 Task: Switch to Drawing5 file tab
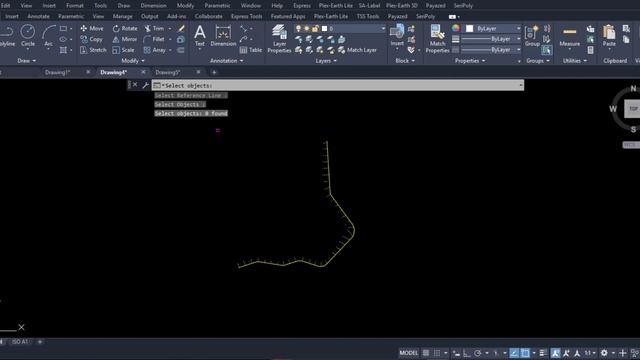pyautogui.click(x=168, y=72)
